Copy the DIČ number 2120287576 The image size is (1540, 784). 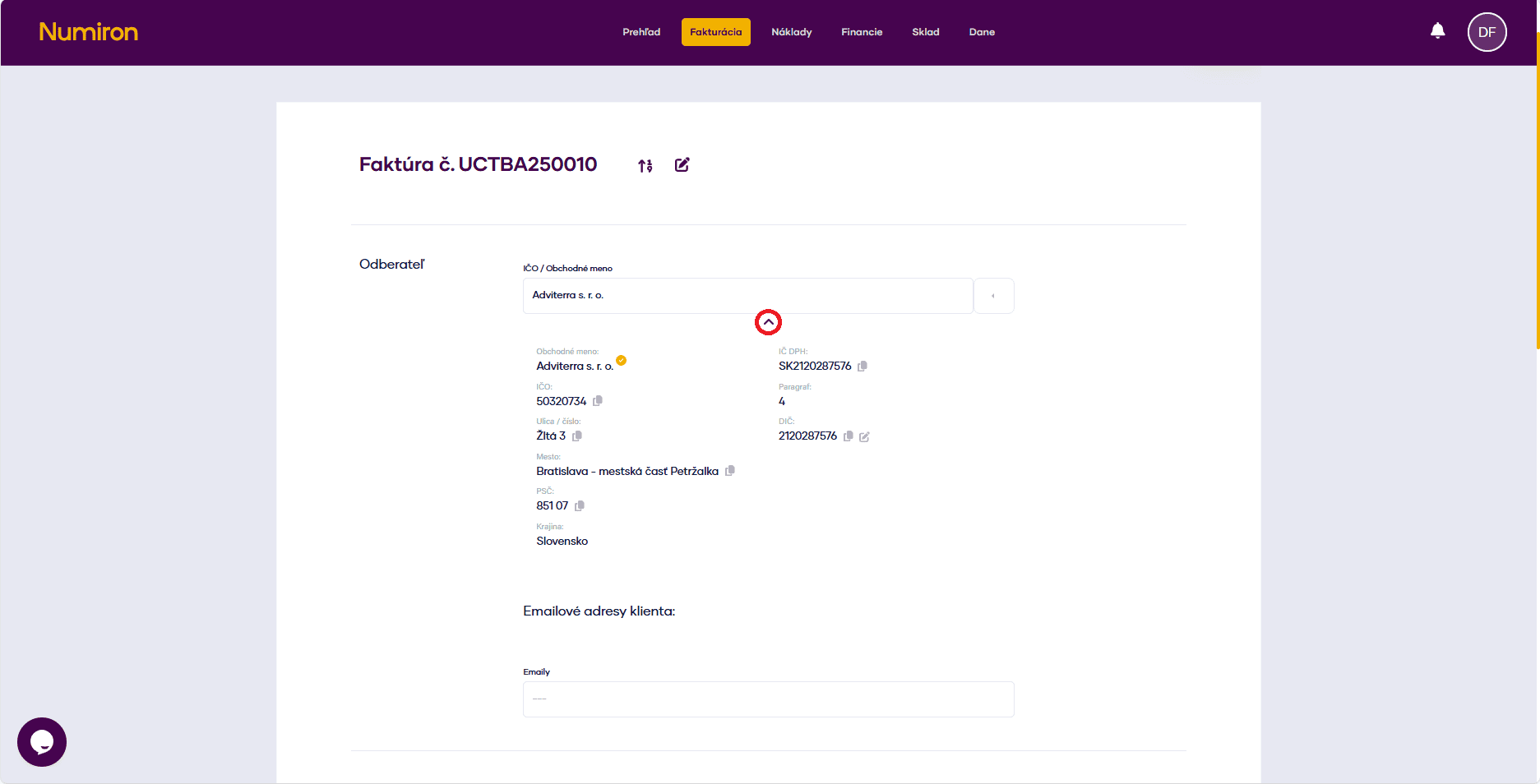(x=849, y=436)
